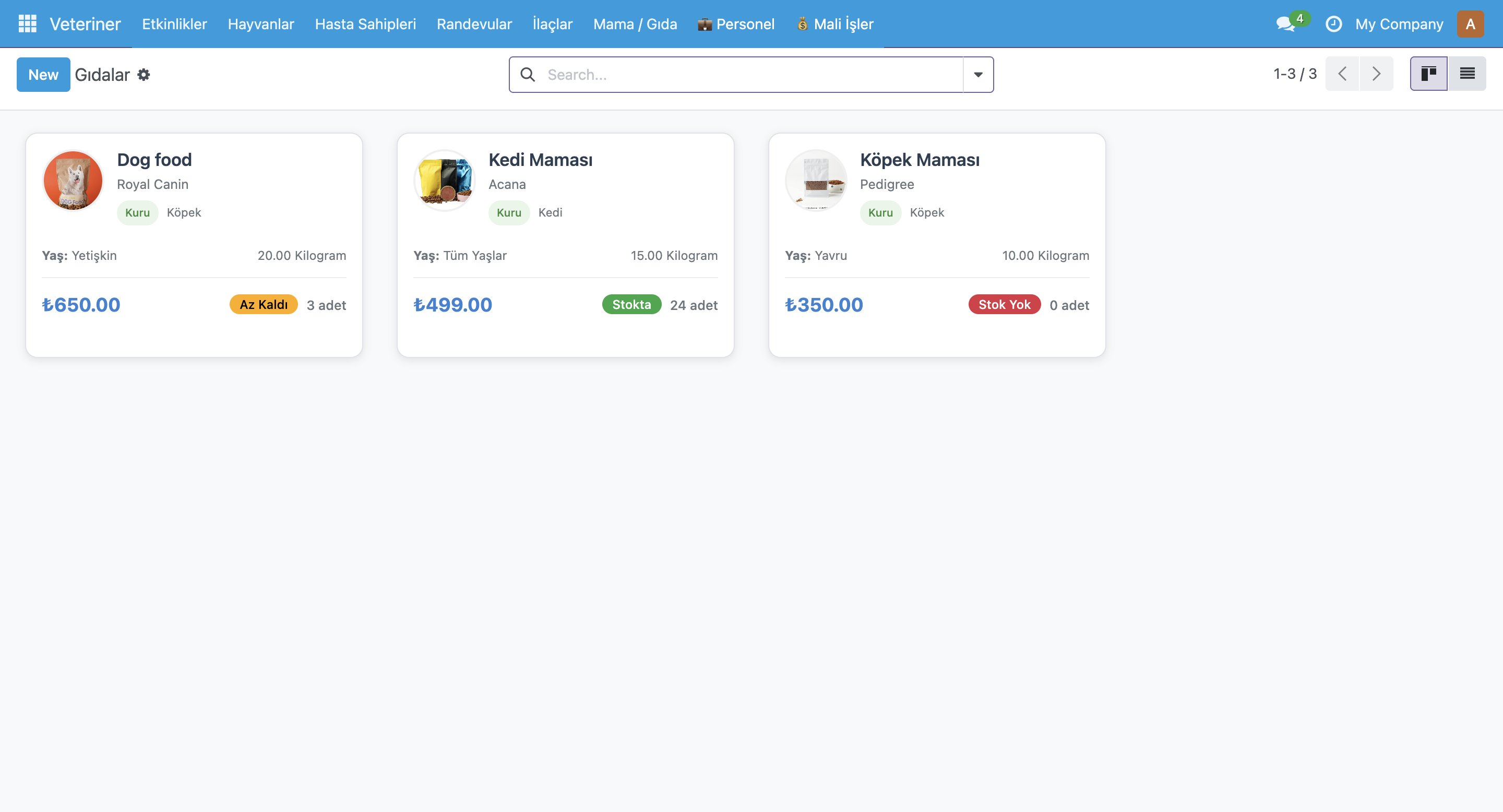
Task: Click My Company switcher
Action: pyautogui.click(x=1399, y=24)
